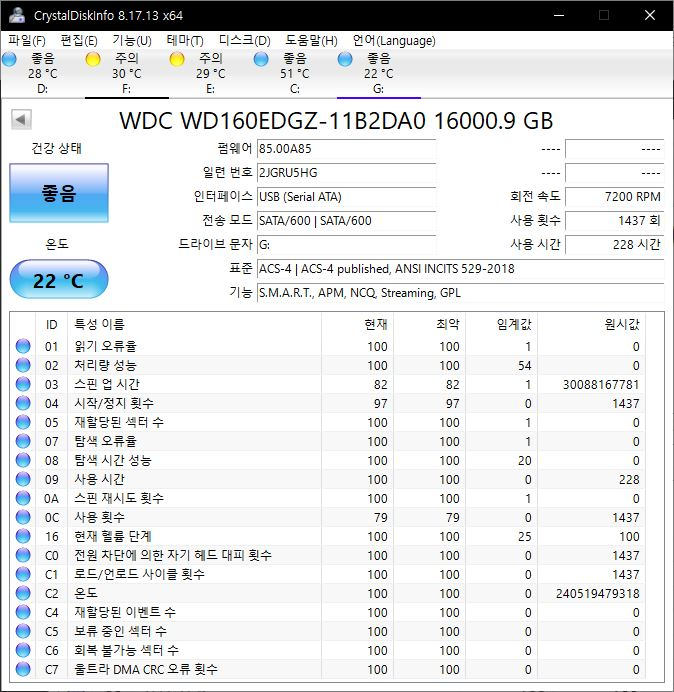Open the 기능(U) menu
The width and height of the screenshot is (674, 692).
point(132,41)
